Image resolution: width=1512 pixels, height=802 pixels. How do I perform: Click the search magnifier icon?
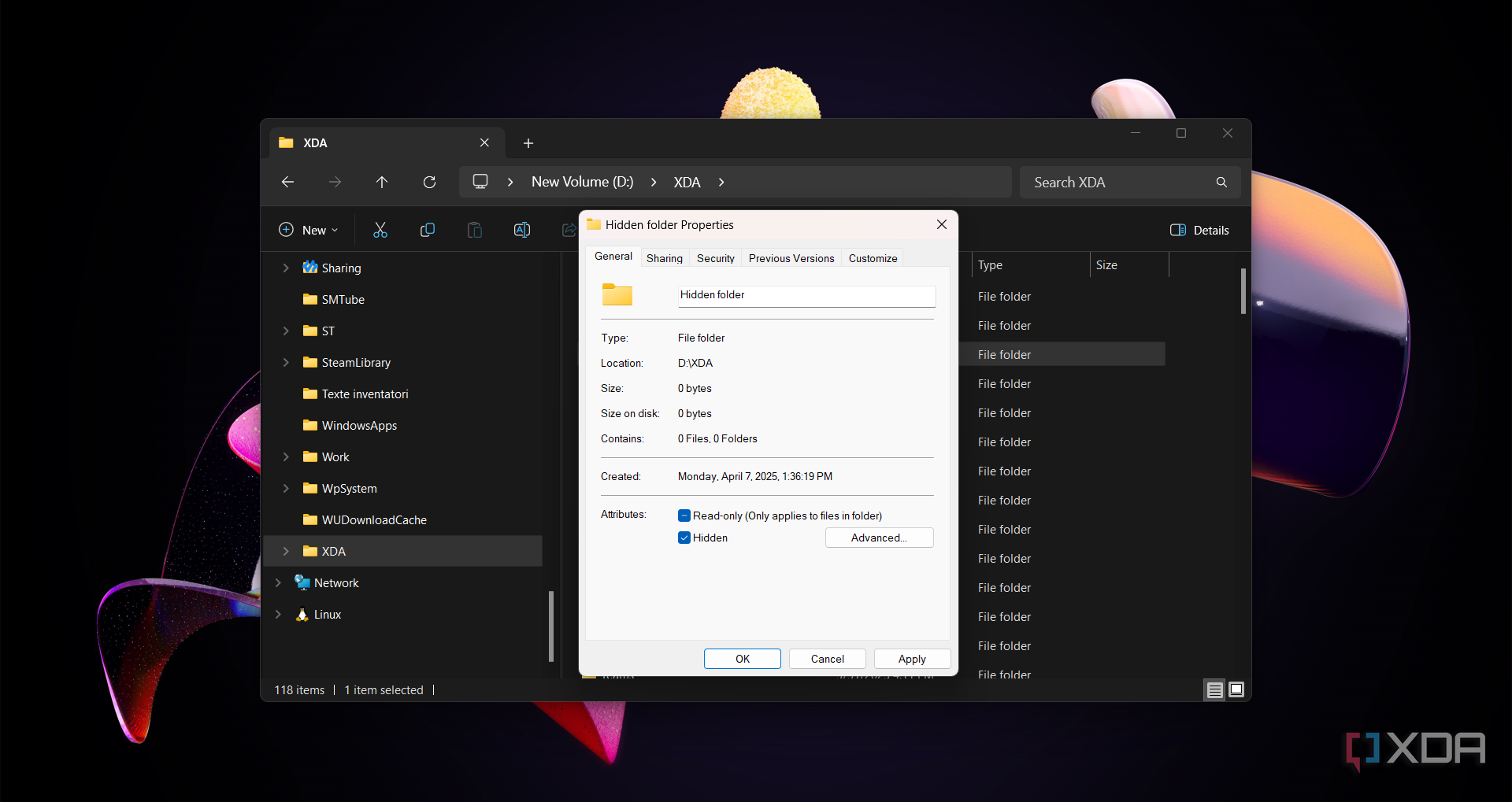[x=1221, y=182]
